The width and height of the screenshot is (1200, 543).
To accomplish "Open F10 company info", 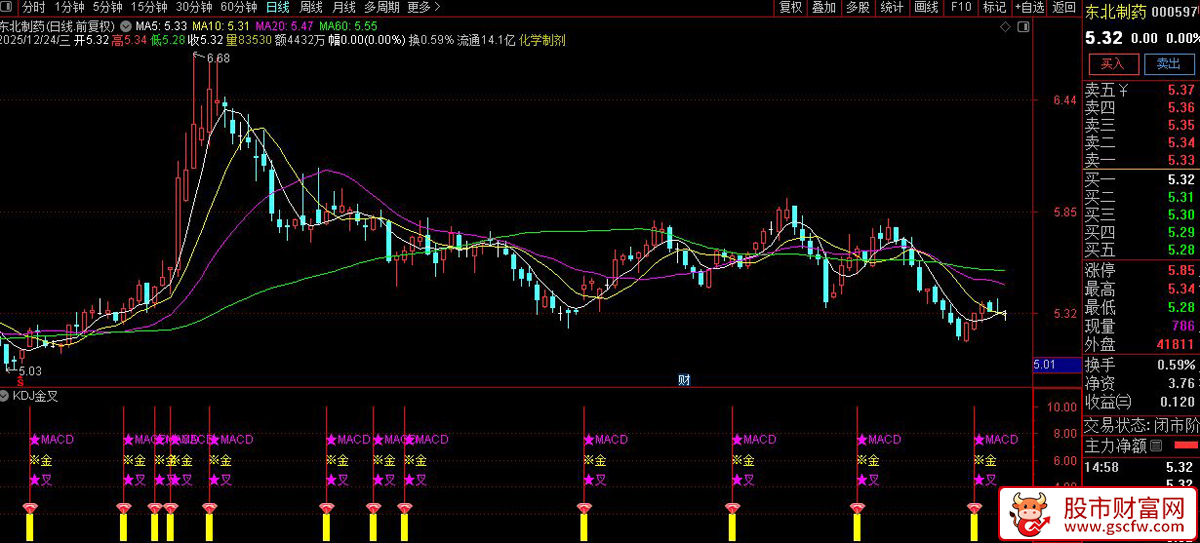I will [x=961, y=7].
